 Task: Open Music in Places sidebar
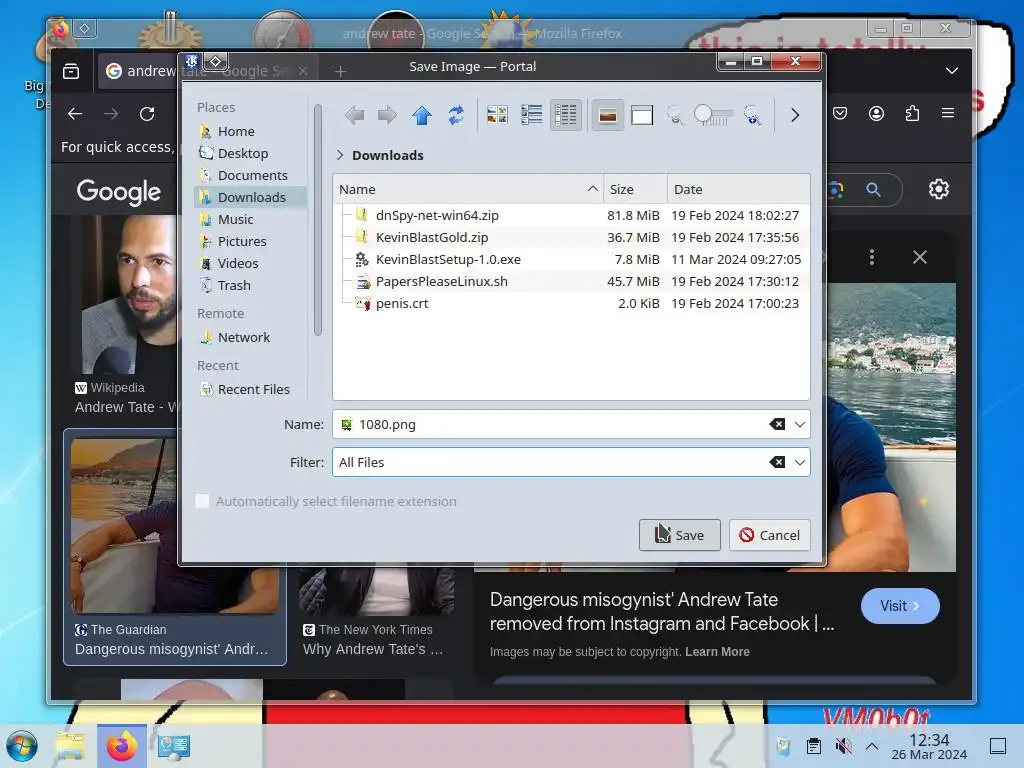click(235, 219)
